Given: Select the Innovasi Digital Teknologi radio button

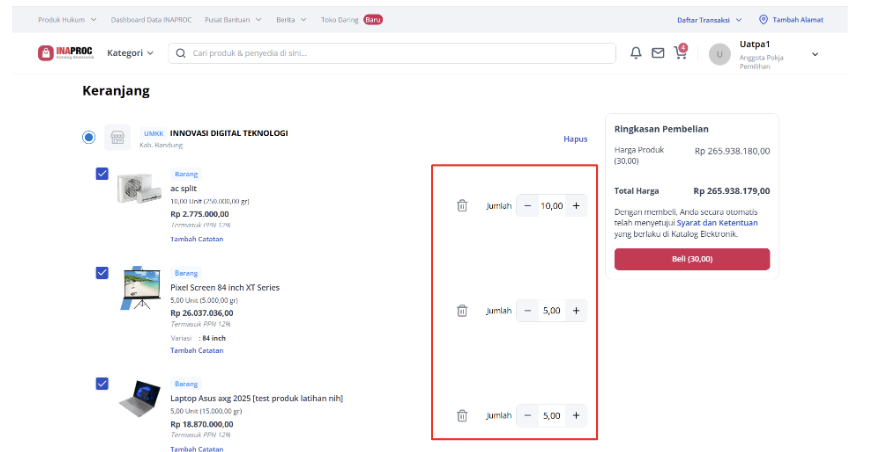Looking at the screenshot, I should [89, 137].
